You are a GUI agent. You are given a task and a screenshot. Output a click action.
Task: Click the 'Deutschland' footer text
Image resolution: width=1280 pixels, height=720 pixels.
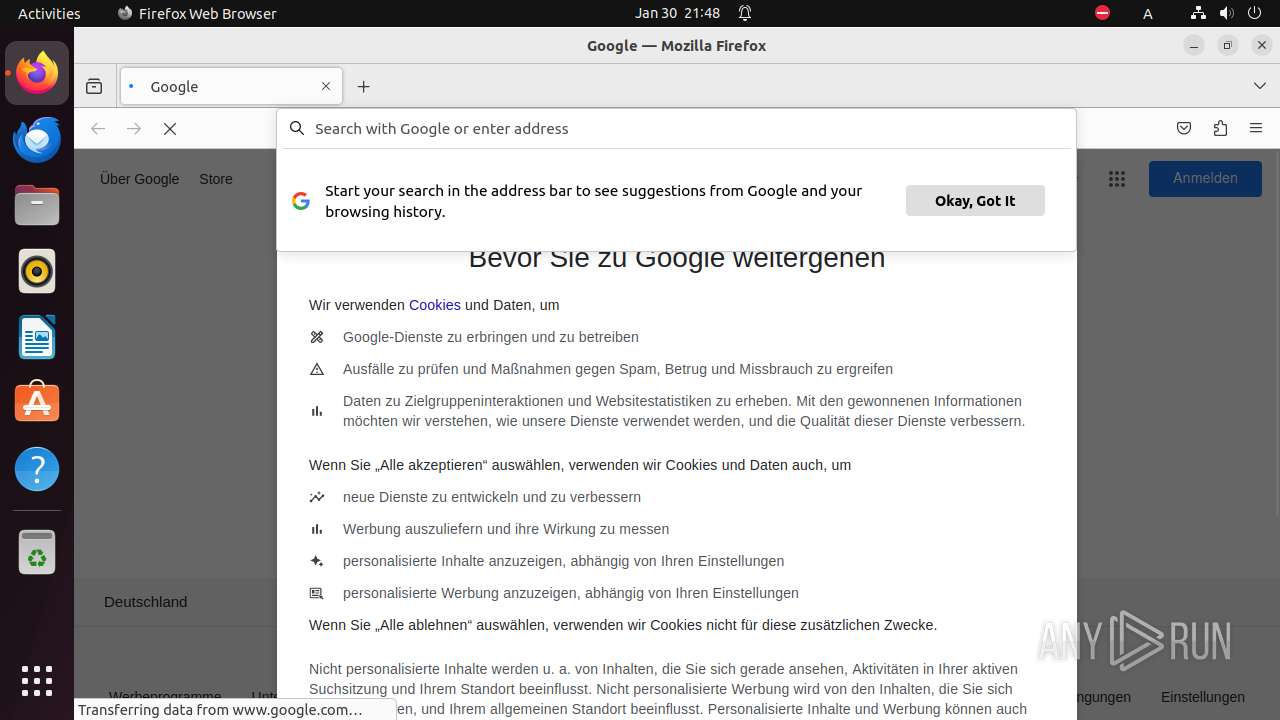(146, 602)
